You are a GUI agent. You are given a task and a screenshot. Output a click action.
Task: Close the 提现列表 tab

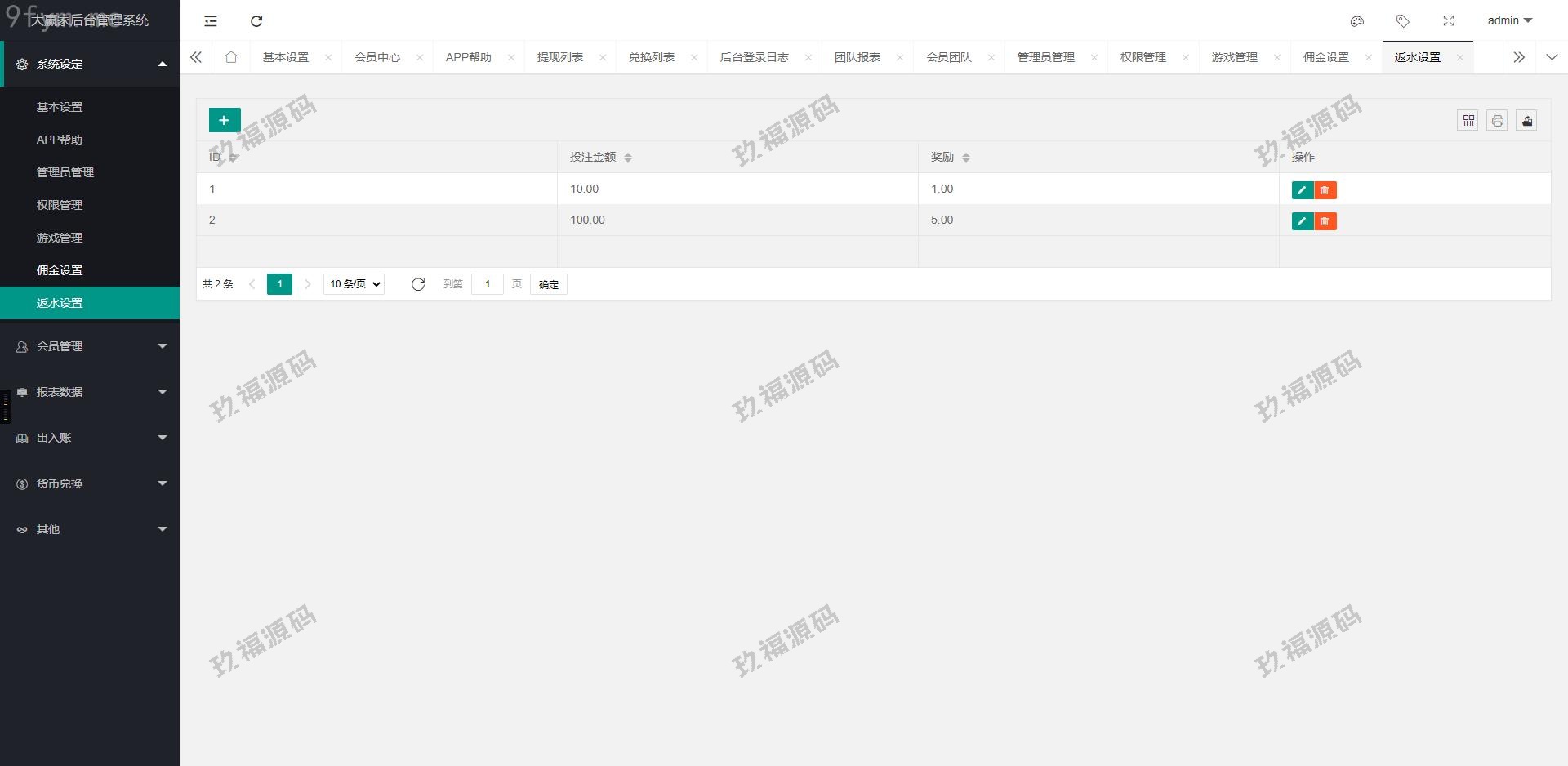coord(603,57)
